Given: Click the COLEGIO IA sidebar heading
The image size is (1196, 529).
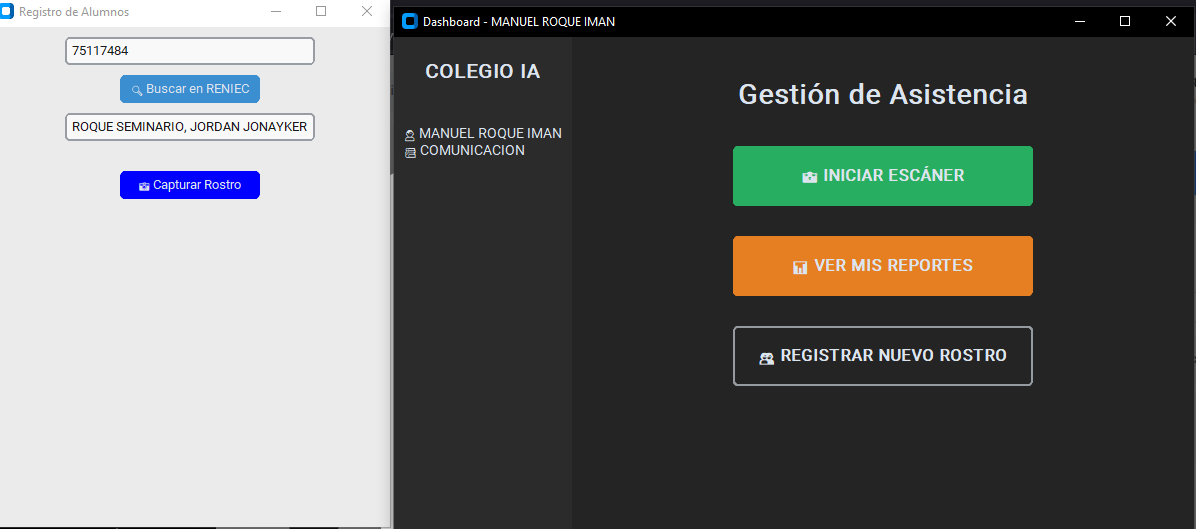Looking at the screenshot, I should 482,72.
